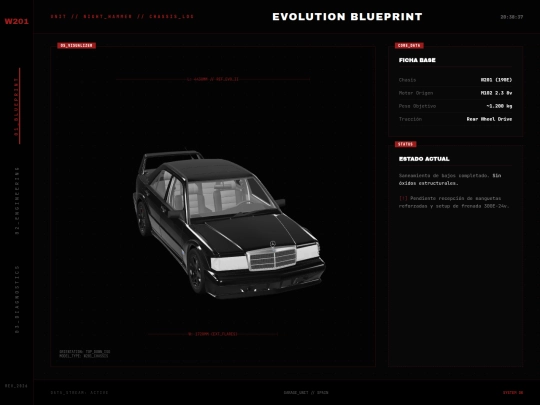540x405 pixels.
Task: Click the Chasis row label
Action: click(407, 80)
